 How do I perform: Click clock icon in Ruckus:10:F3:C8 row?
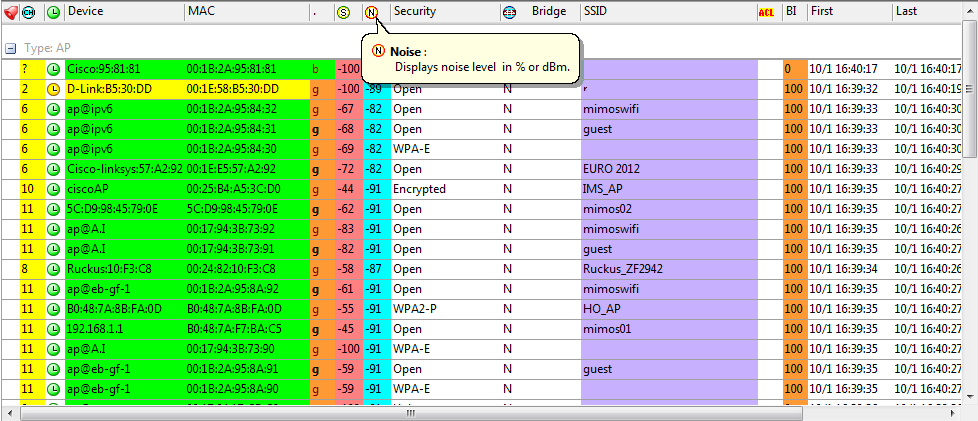(x=54, y=269)
